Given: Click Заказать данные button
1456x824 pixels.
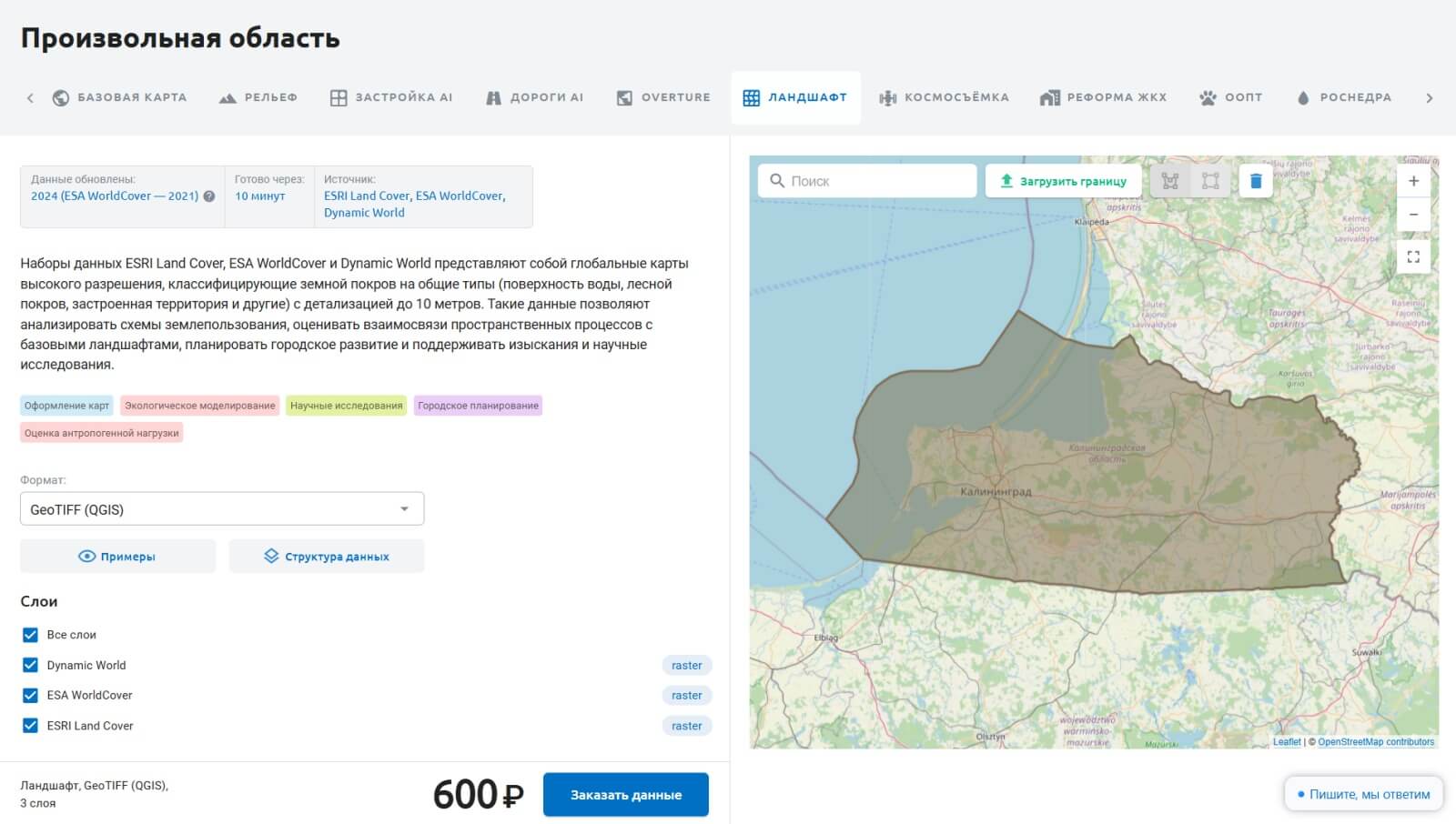Looking at the screenshot, I should (626, 795).
